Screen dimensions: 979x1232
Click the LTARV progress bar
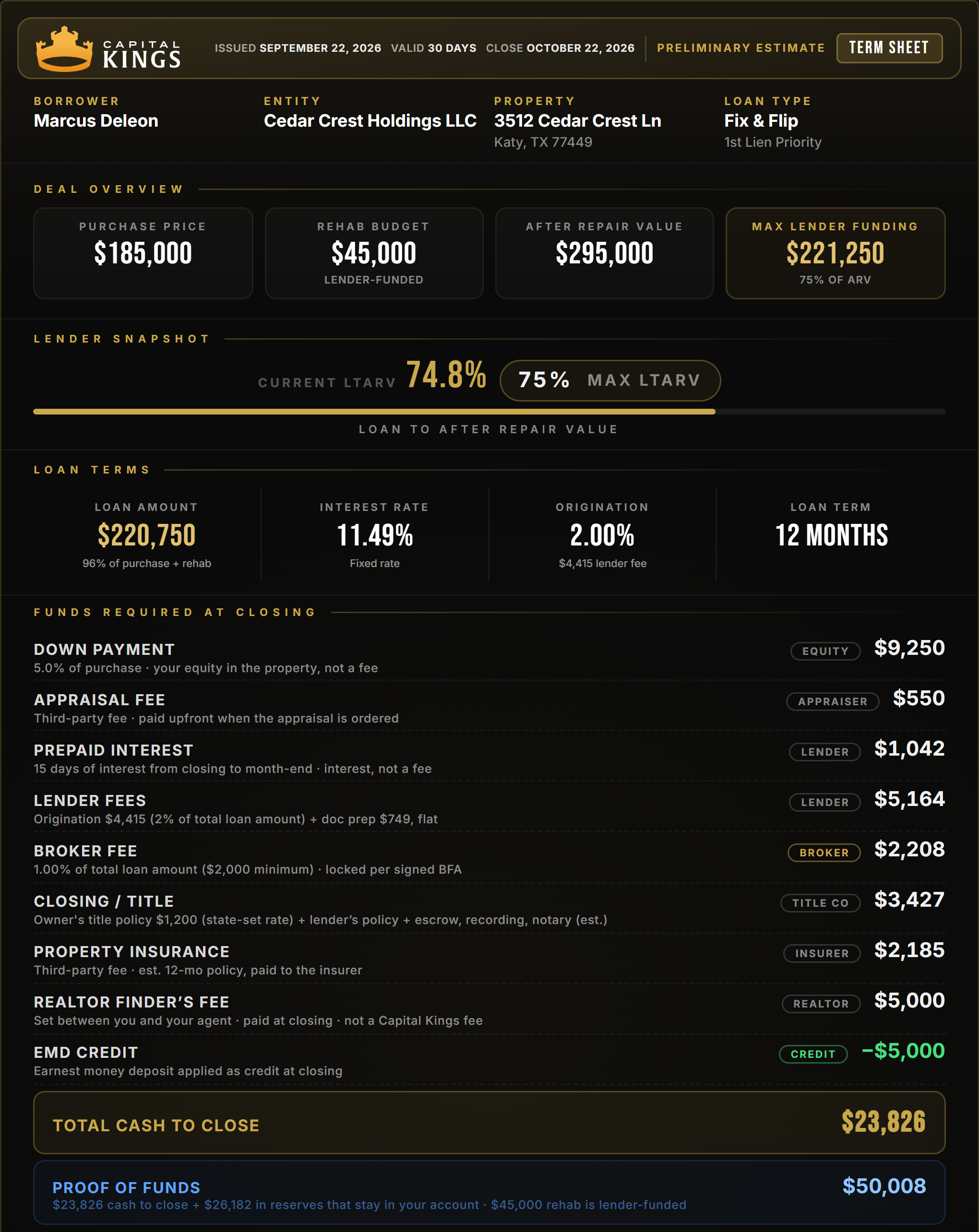coord(489,412)
